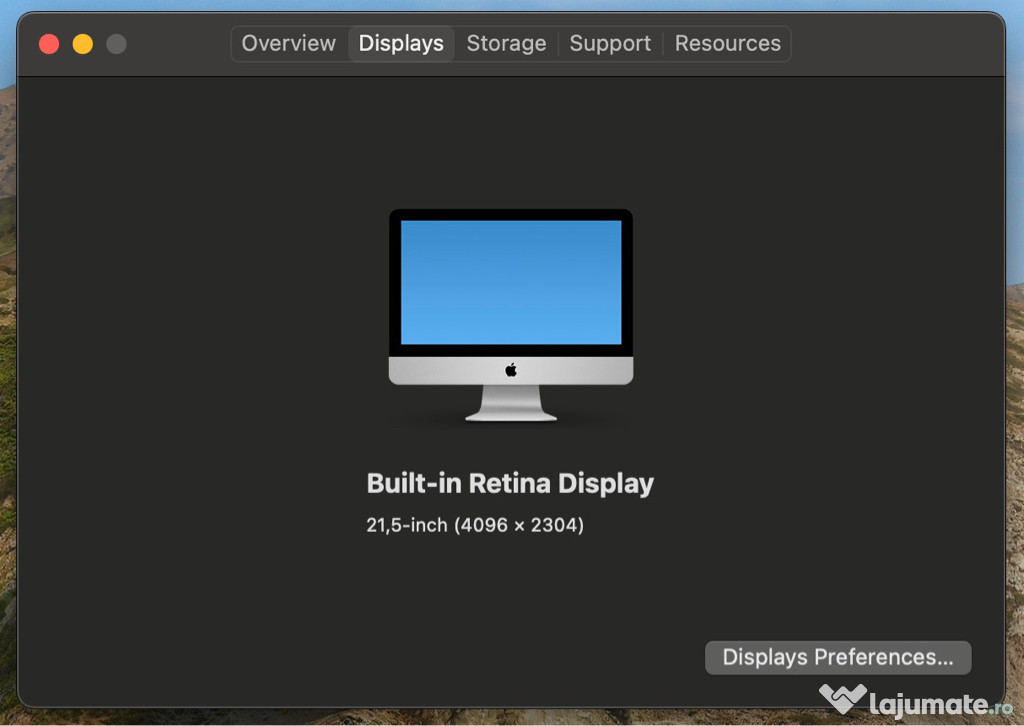This screenshot has height=726, width=1024.
Task: Select the Displays tab
Action: tap(401, 44)
